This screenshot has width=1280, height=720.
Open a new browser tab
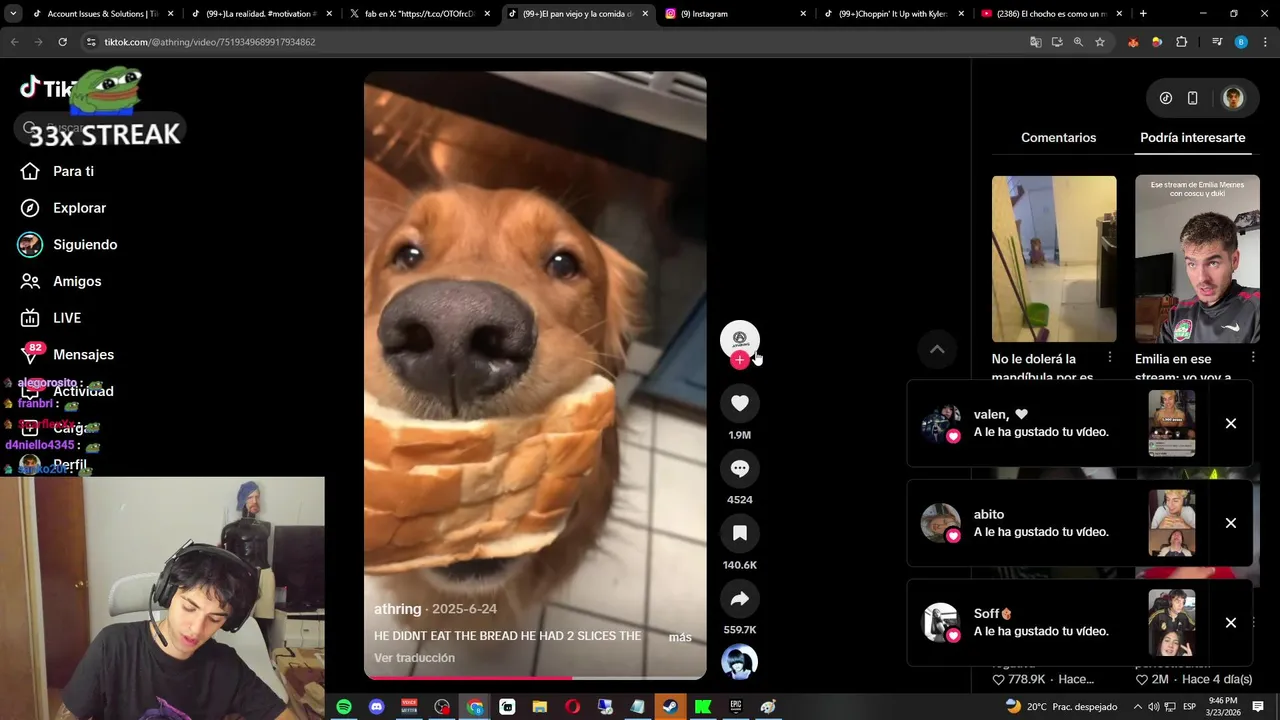tap(1143, 14)
